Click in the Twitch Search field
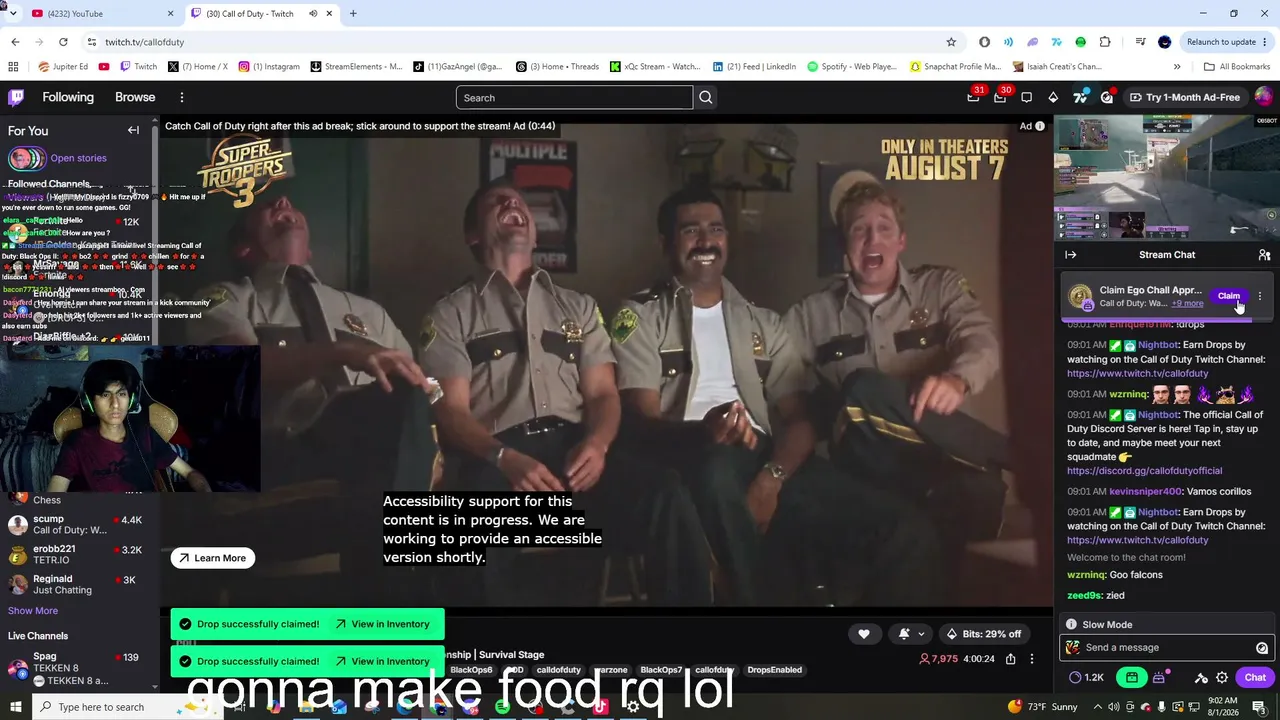This screenshot has height=720, width=1280. (x=574, y=97)
